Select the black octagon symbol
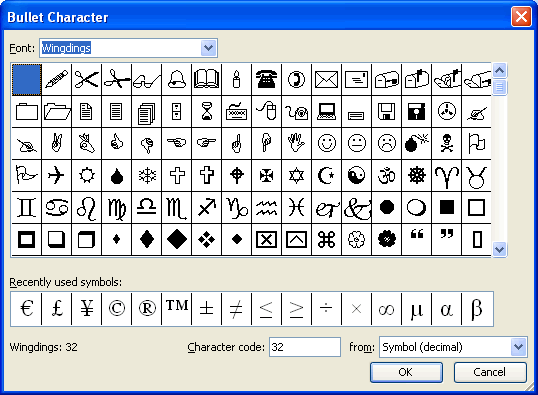Image resolution: width=538 pixels, height=395 pixels. tap(387, 208)
